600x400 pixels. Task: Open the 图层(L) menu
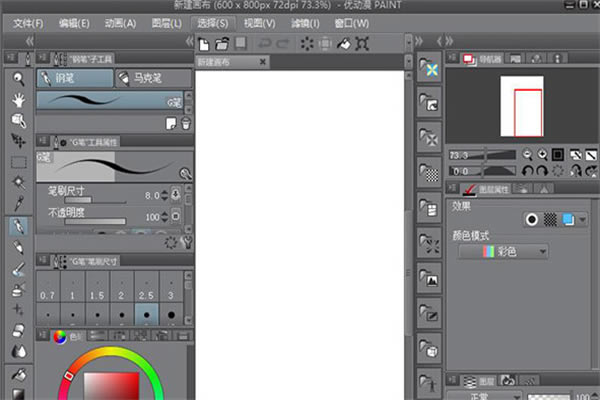[x=167, y=22]
